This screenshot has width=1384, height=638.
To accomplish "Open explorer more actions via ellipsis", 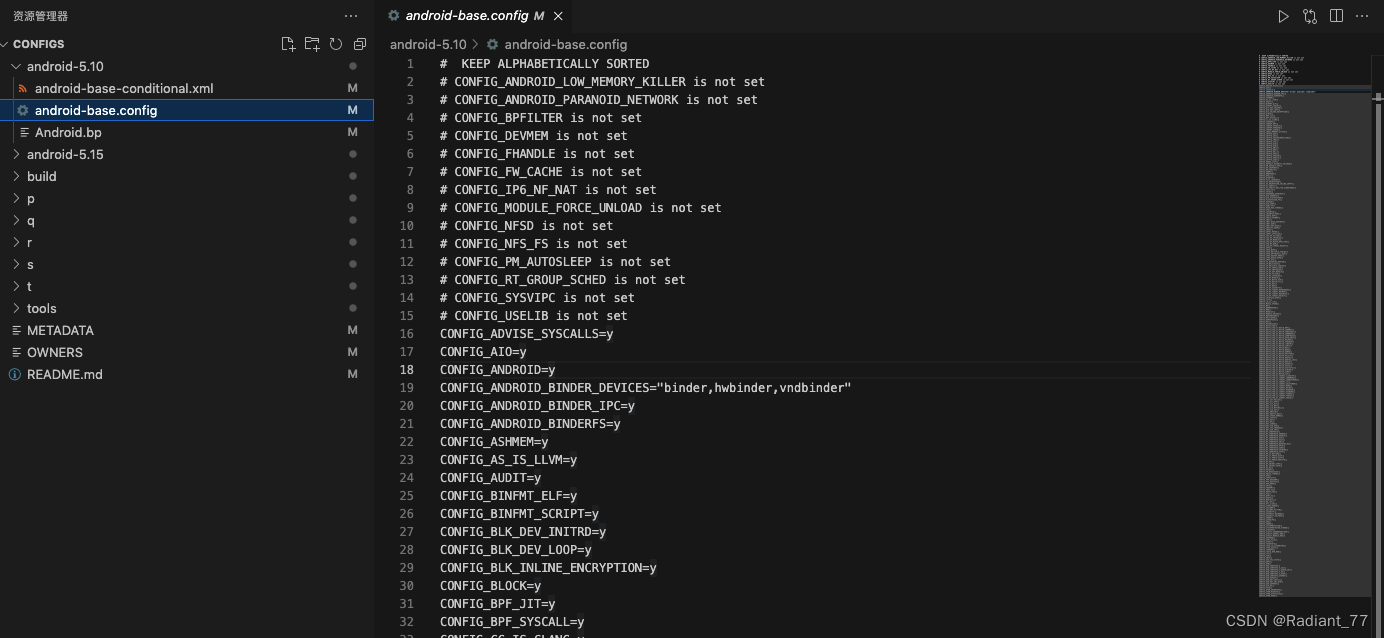I will coord(351,16).
